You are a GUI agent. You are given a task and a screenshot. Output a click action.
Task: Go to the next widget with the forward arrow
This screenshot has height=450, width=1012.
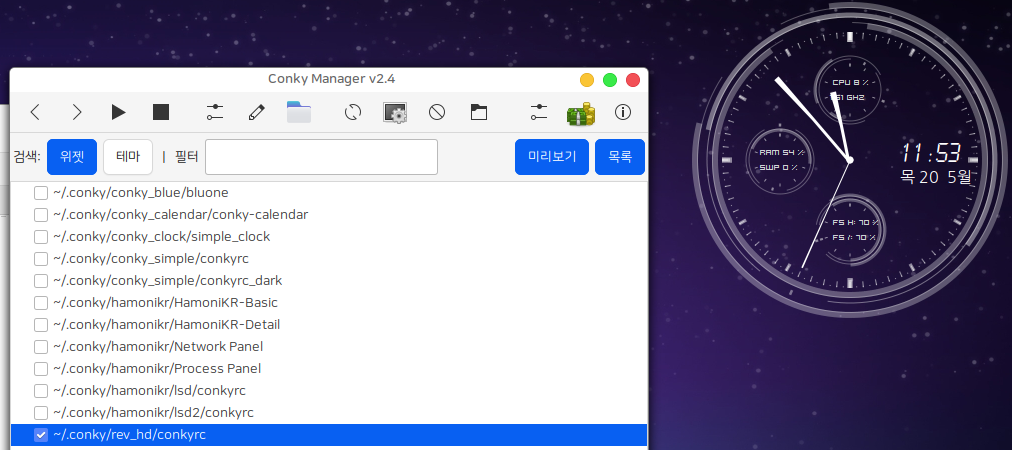pos(77,112)
